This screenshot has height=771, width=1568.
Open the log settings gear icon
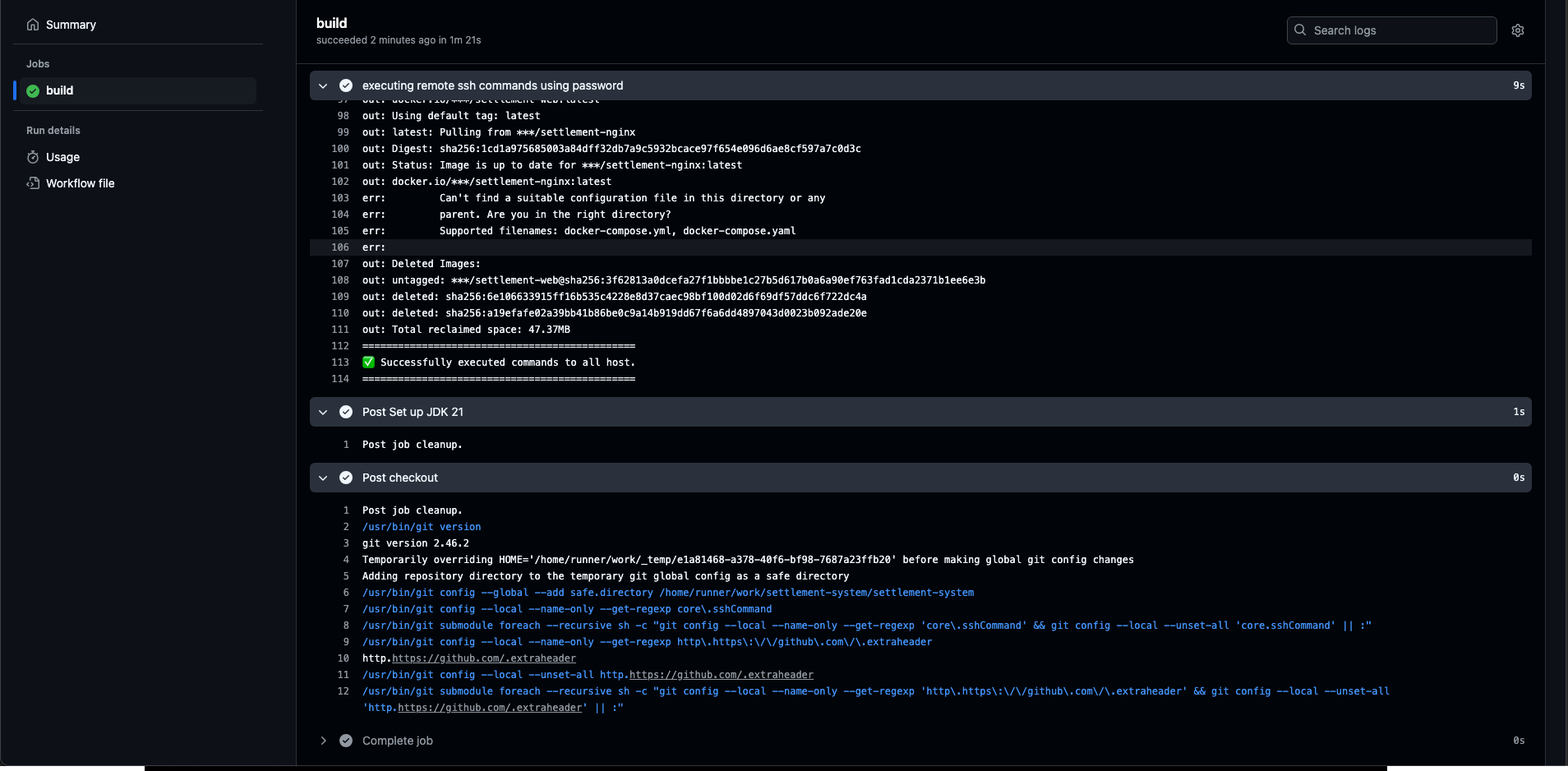1518,30
